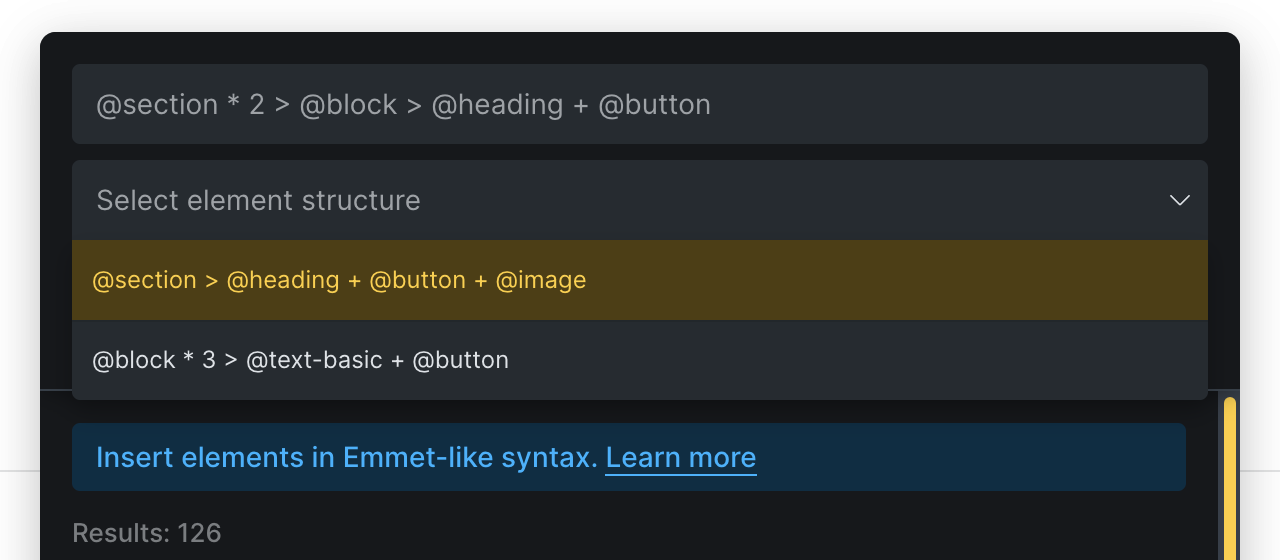The width and height of the screenshot is (1280, 560).
Task: Click "@heading" in the input placeholder
Action: [x=497, y=105]
